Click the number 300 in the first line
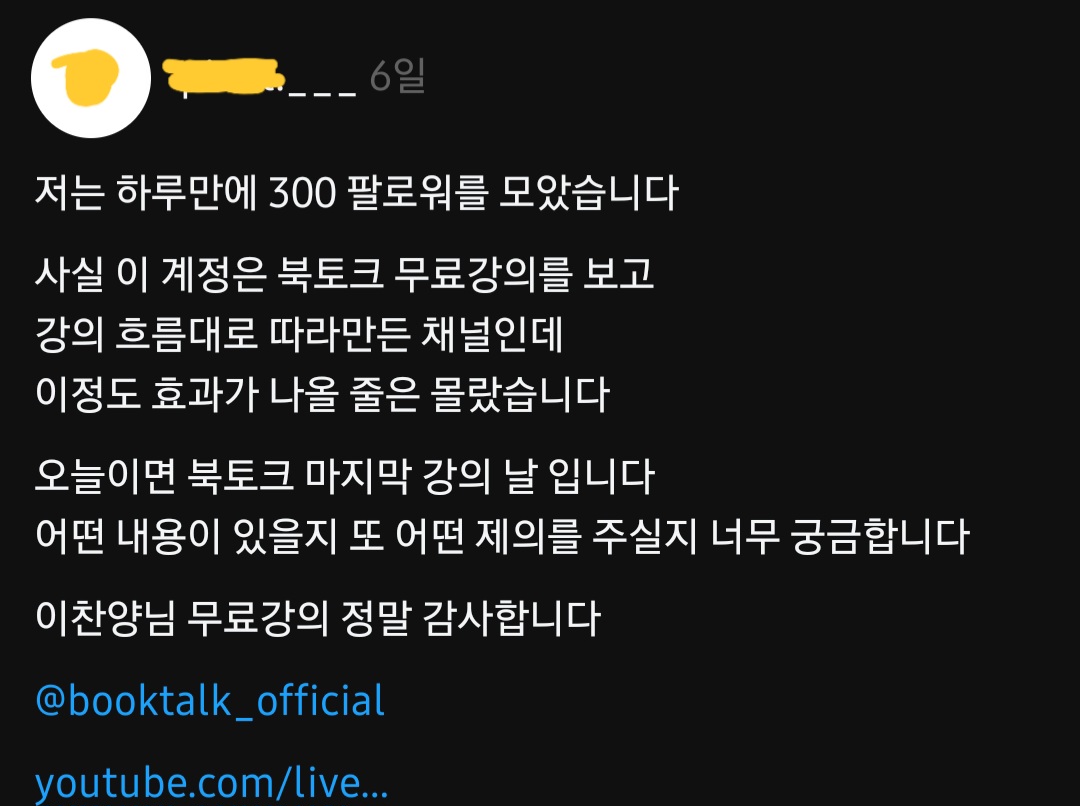1080x806 pixels. pyautogui.click(x=302, y=193)
